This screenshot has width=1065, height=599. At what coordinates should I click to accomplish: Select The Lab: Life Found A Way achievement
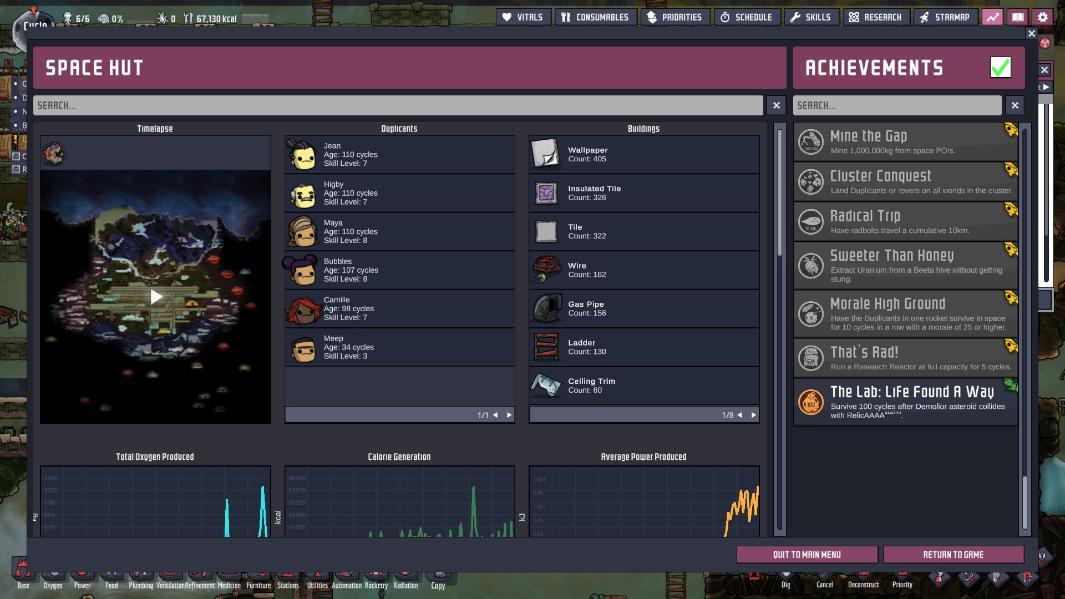(905, 402)
